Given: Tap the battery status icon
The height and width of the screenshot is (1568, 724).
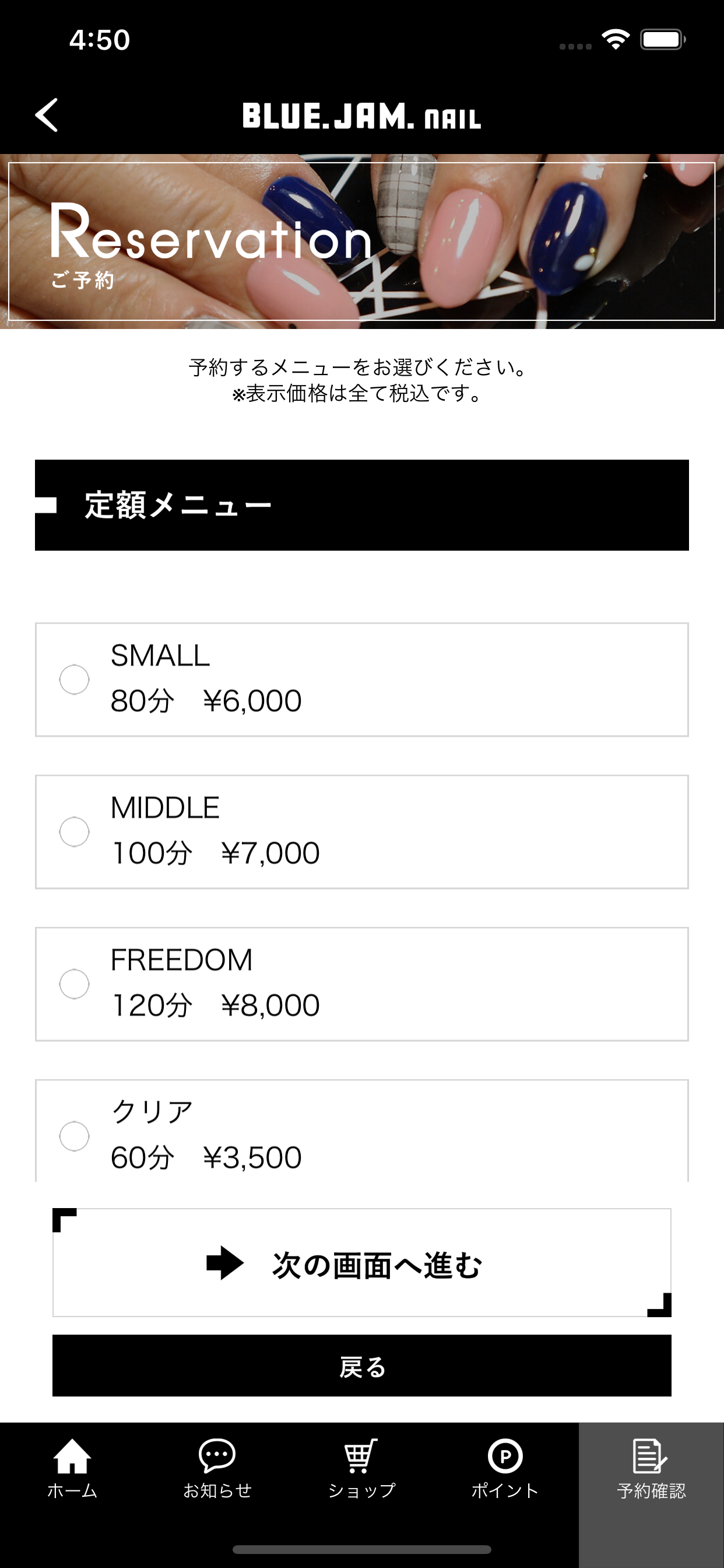Looking at the screenshot, I should (663, 40).
